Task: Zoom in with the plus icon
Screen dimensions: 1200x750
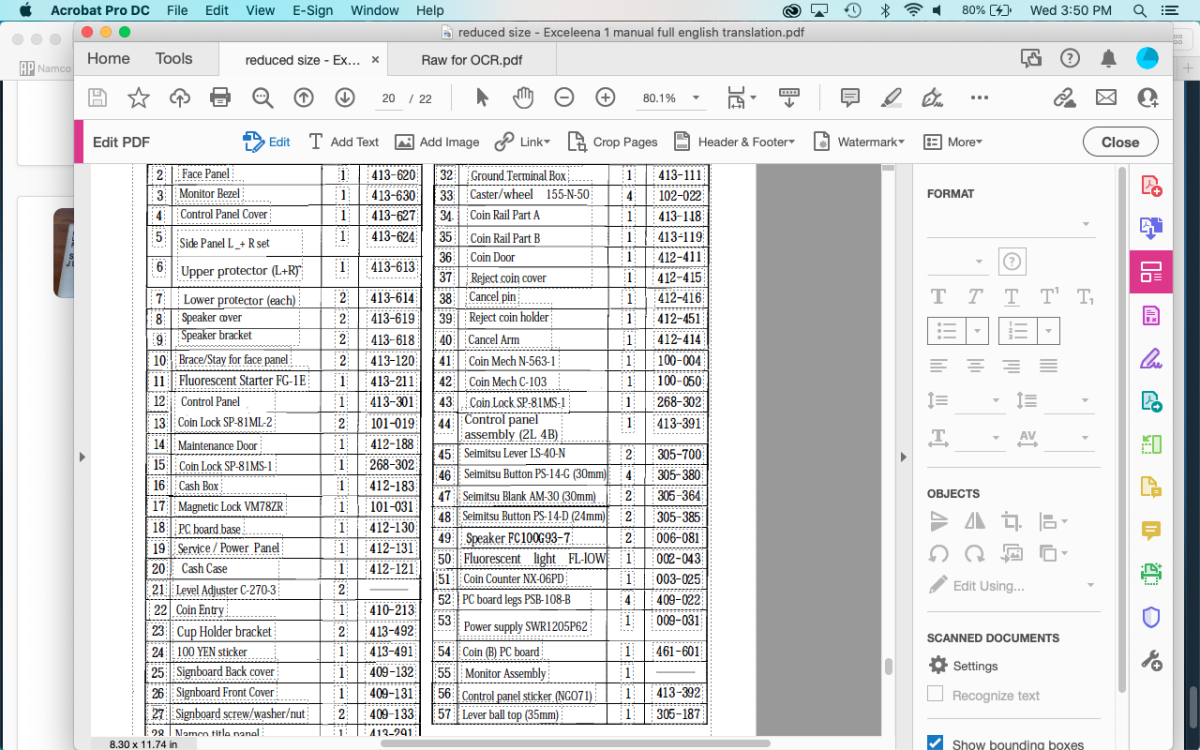Action: [605, 97]
